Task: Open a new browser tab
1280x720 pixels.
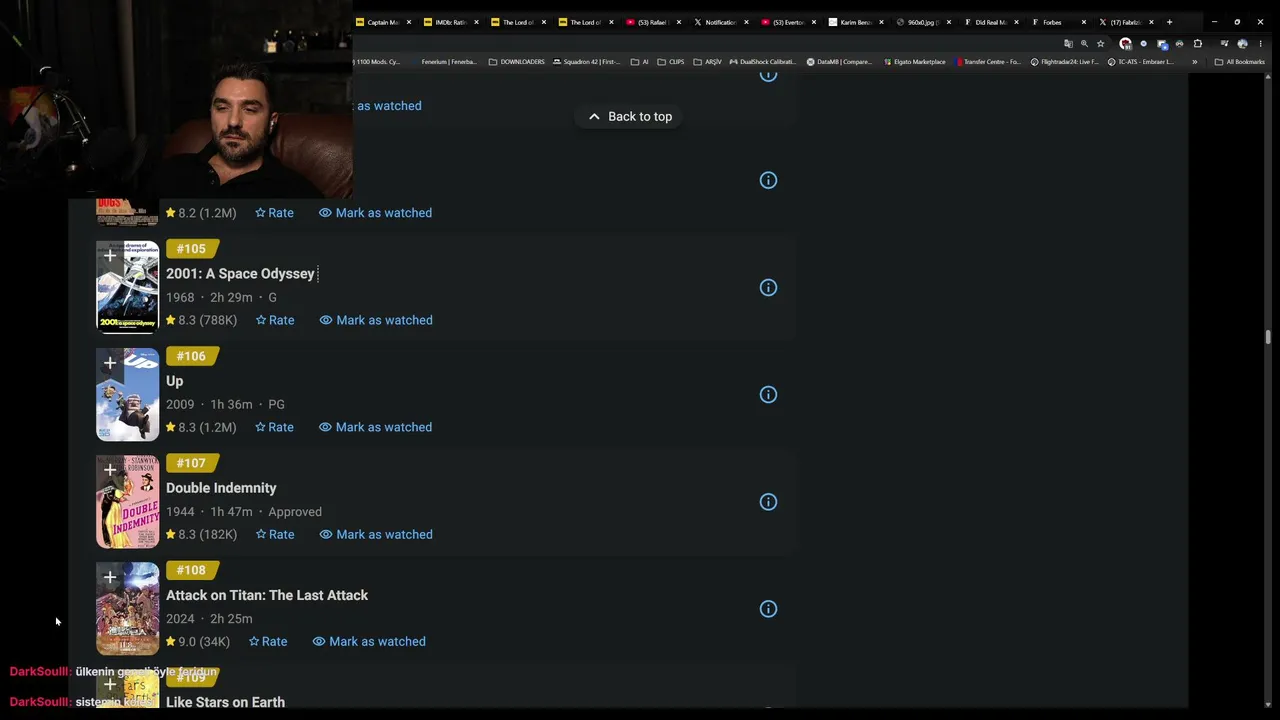Action: 1169,22
